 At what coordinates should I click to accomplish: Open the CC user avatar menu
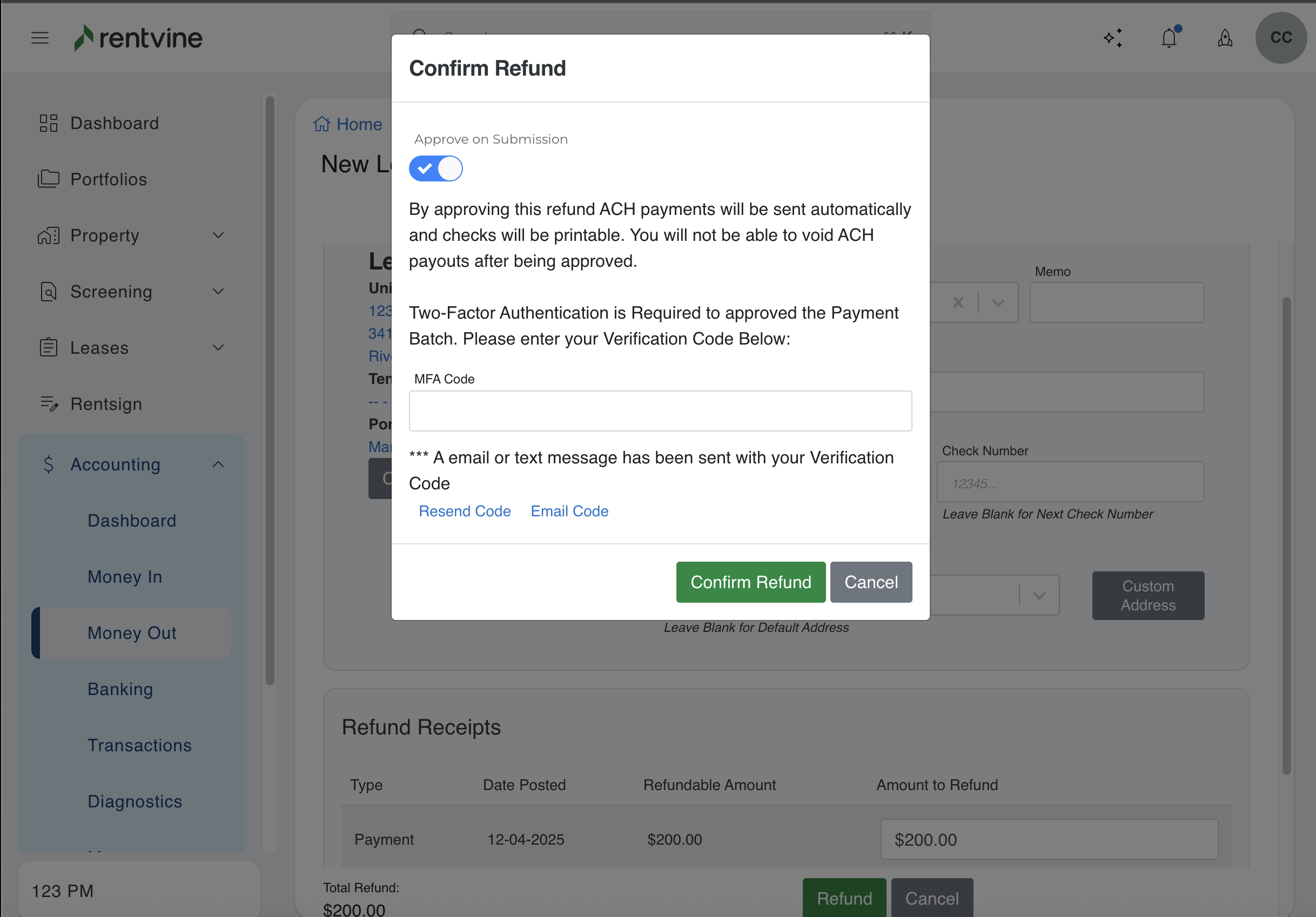[1280, 38]
